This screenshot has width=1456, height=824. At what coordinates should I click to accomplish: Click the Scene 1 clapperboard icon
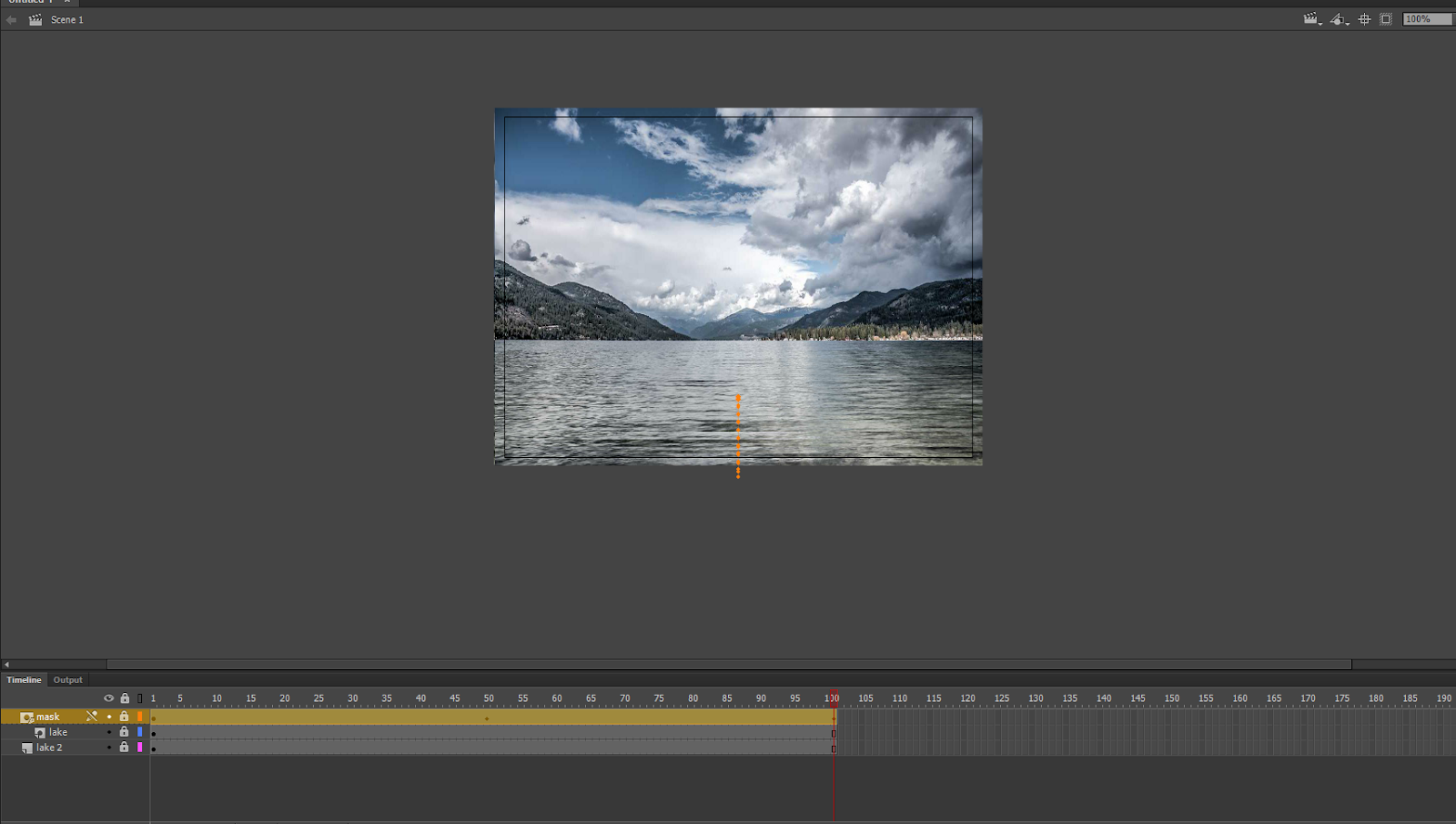(35, 19)
